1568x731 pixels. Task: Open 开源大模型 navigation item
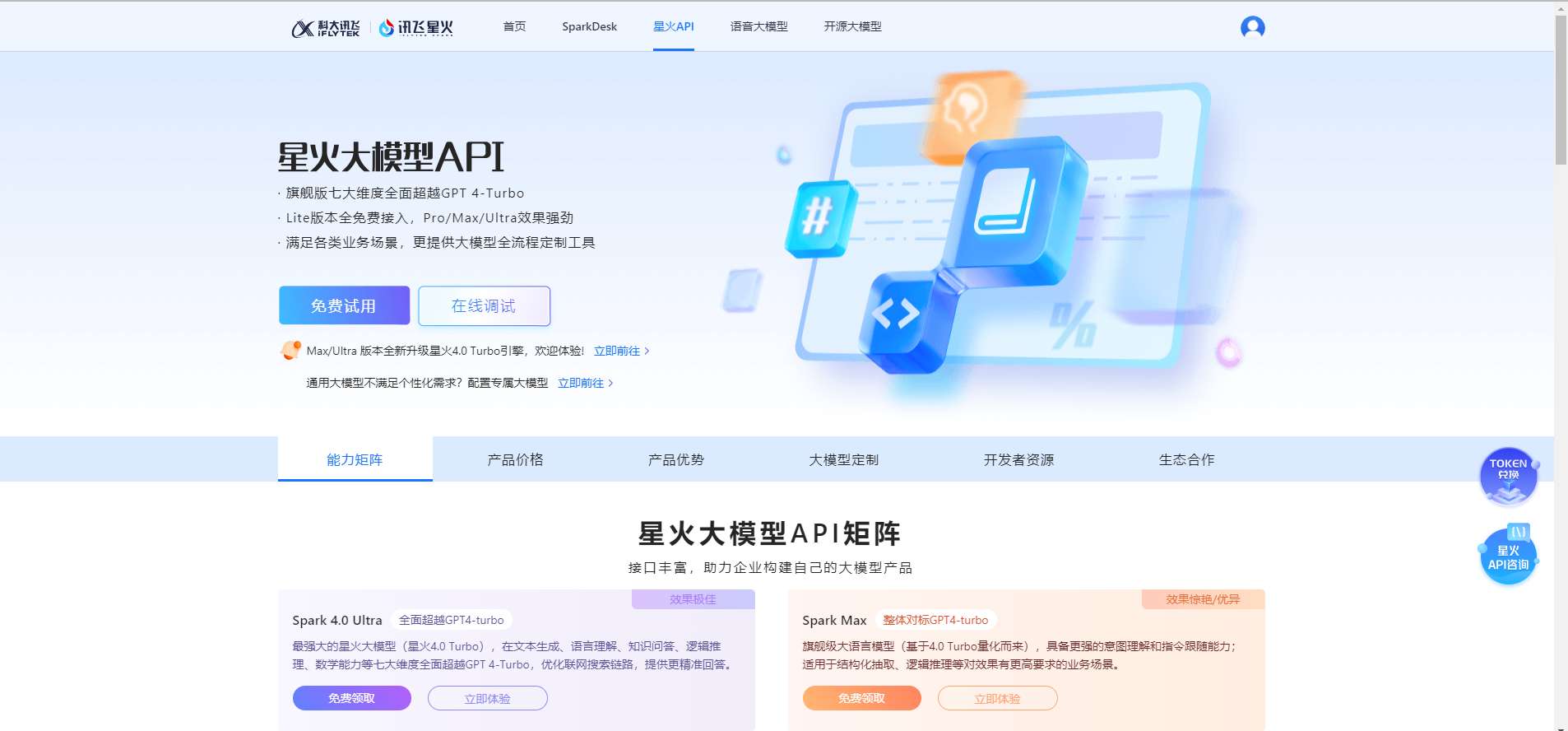852,26
